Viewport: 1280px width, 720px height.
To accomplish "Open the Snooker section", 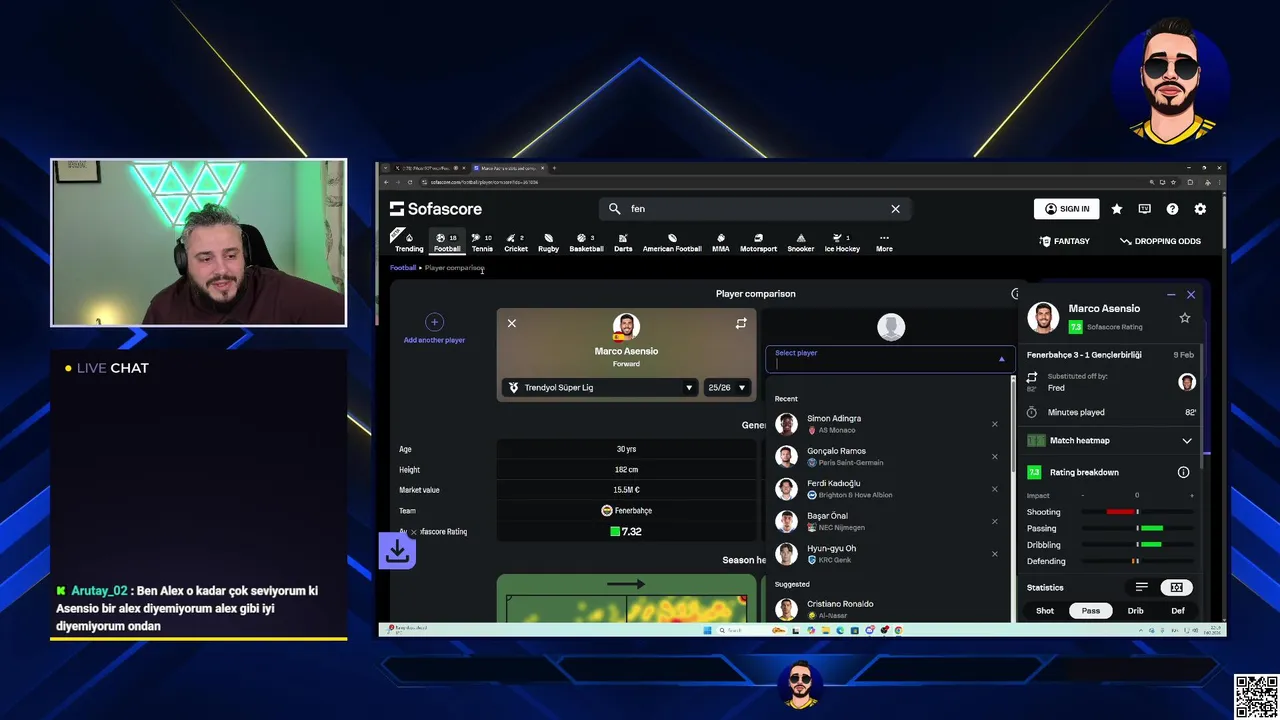I will pyautogui.click(x=800, y=242).
